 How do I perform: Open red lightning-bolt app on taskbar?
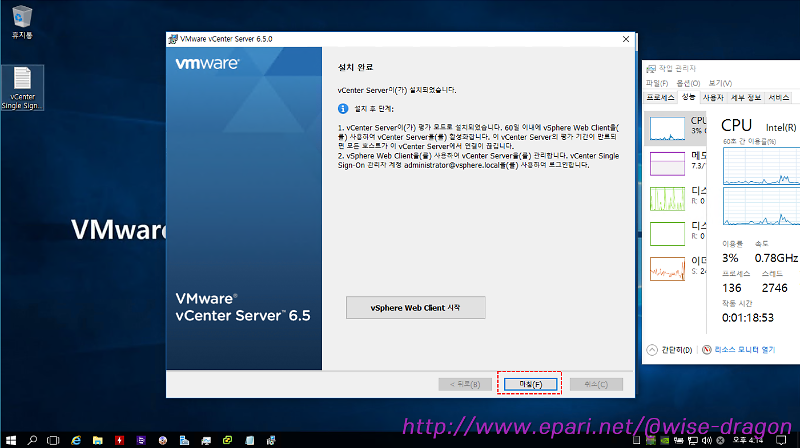click(x=119, y=440)
